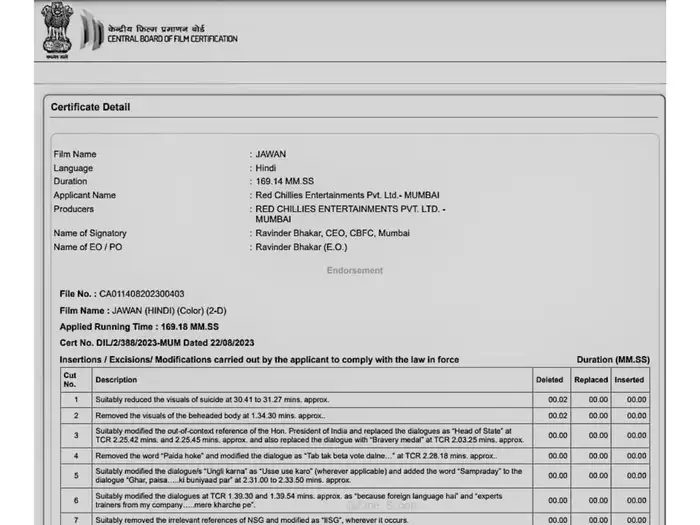Select the Red Chillies applicant name value
Screen dimensions: 700x525
coord(347,196)
